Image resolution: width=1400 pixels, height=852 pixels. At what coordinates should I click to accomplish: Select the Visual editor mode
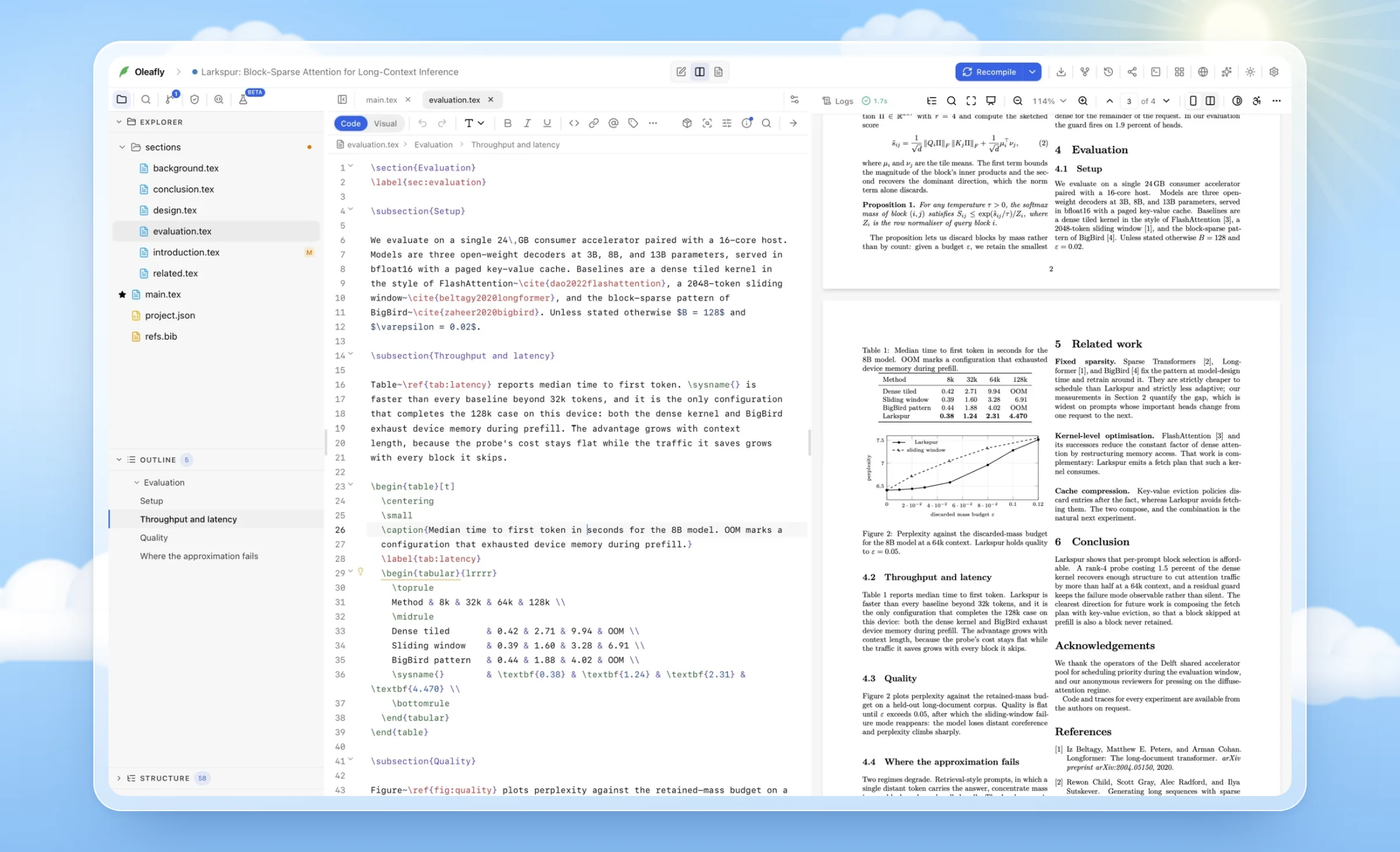pos(385,123)
